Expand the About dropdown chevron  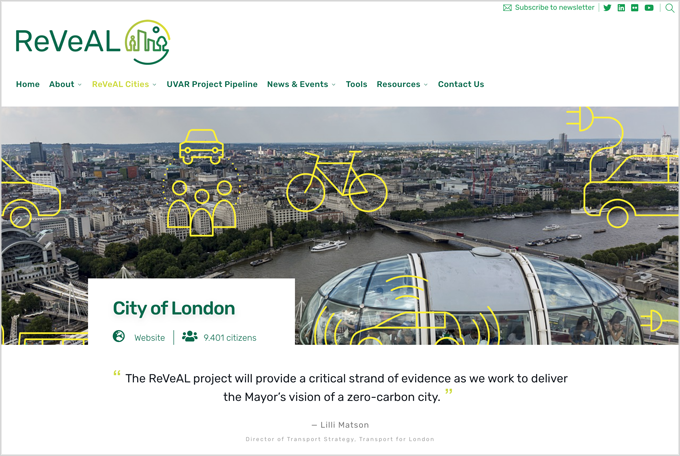click(x=80, y=85)
